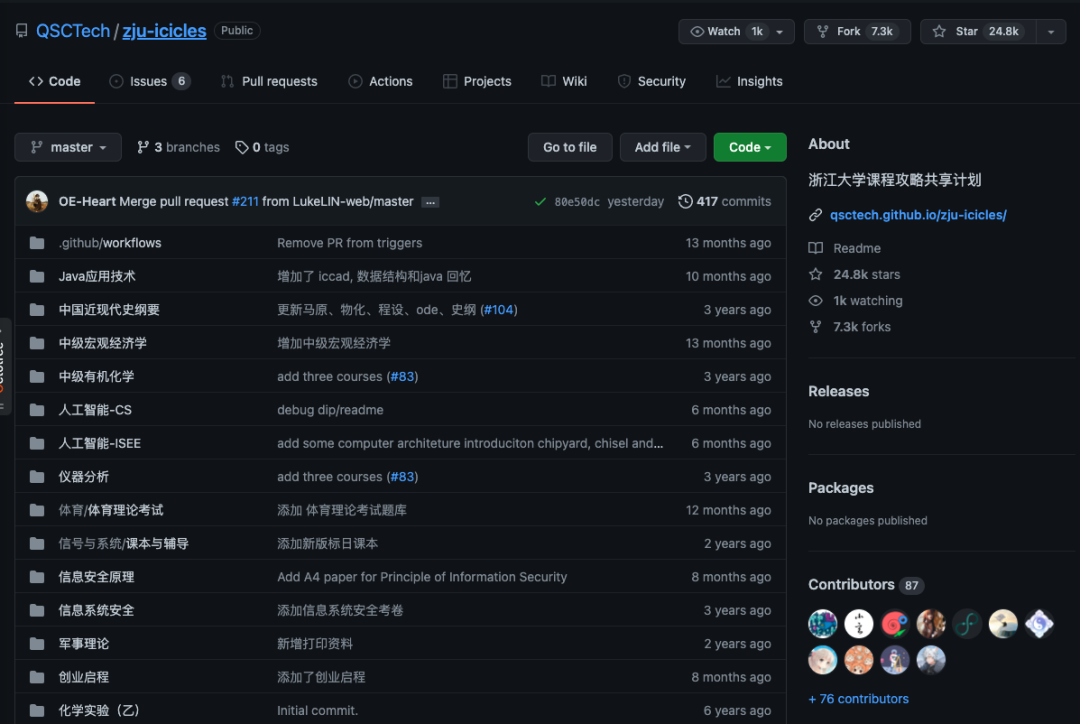This screenshot has height=724, width=1080.
Task: Click the Readme book icon in About
Action: point(816,248)
